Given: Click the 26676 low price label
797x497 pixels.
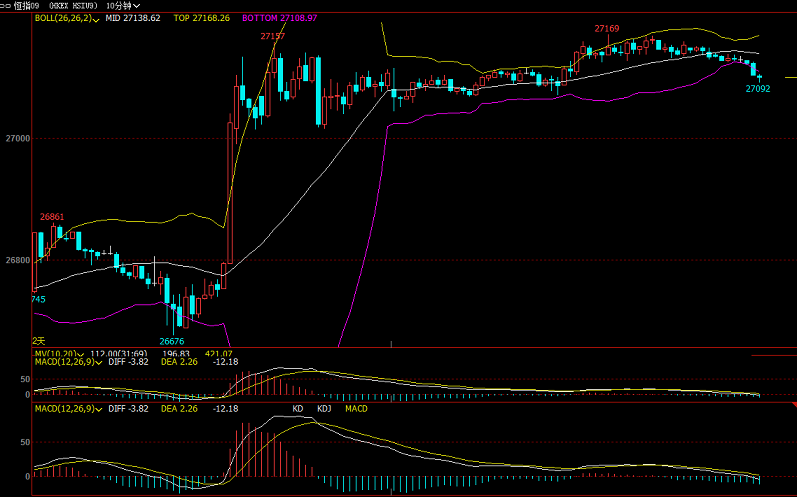Looking at the screenshot, I should [172, 341].
